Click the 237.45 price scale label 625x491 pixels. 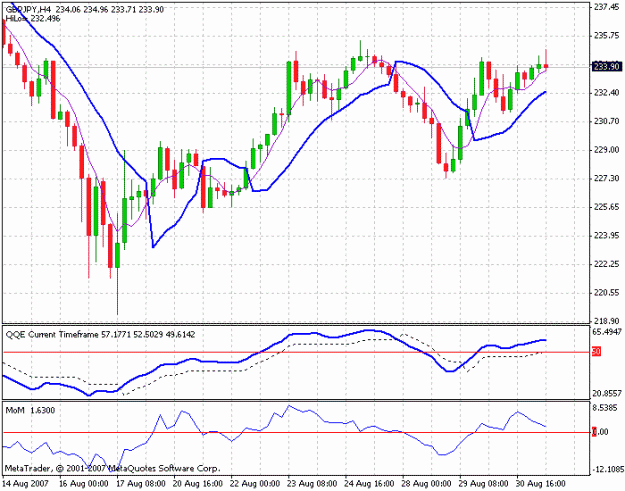[607, 7]
